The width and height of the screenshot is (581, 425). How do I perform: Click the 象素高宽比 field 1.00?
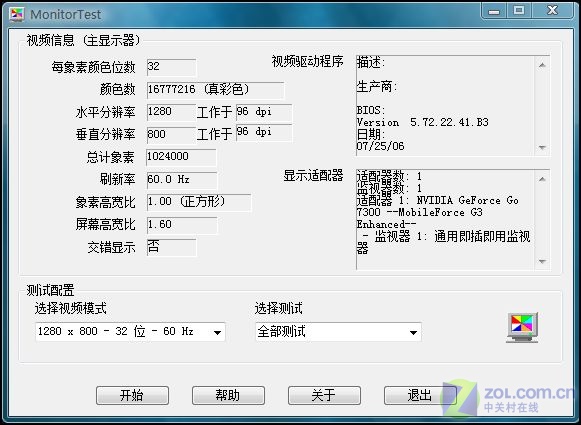click(x=199, y=203)
